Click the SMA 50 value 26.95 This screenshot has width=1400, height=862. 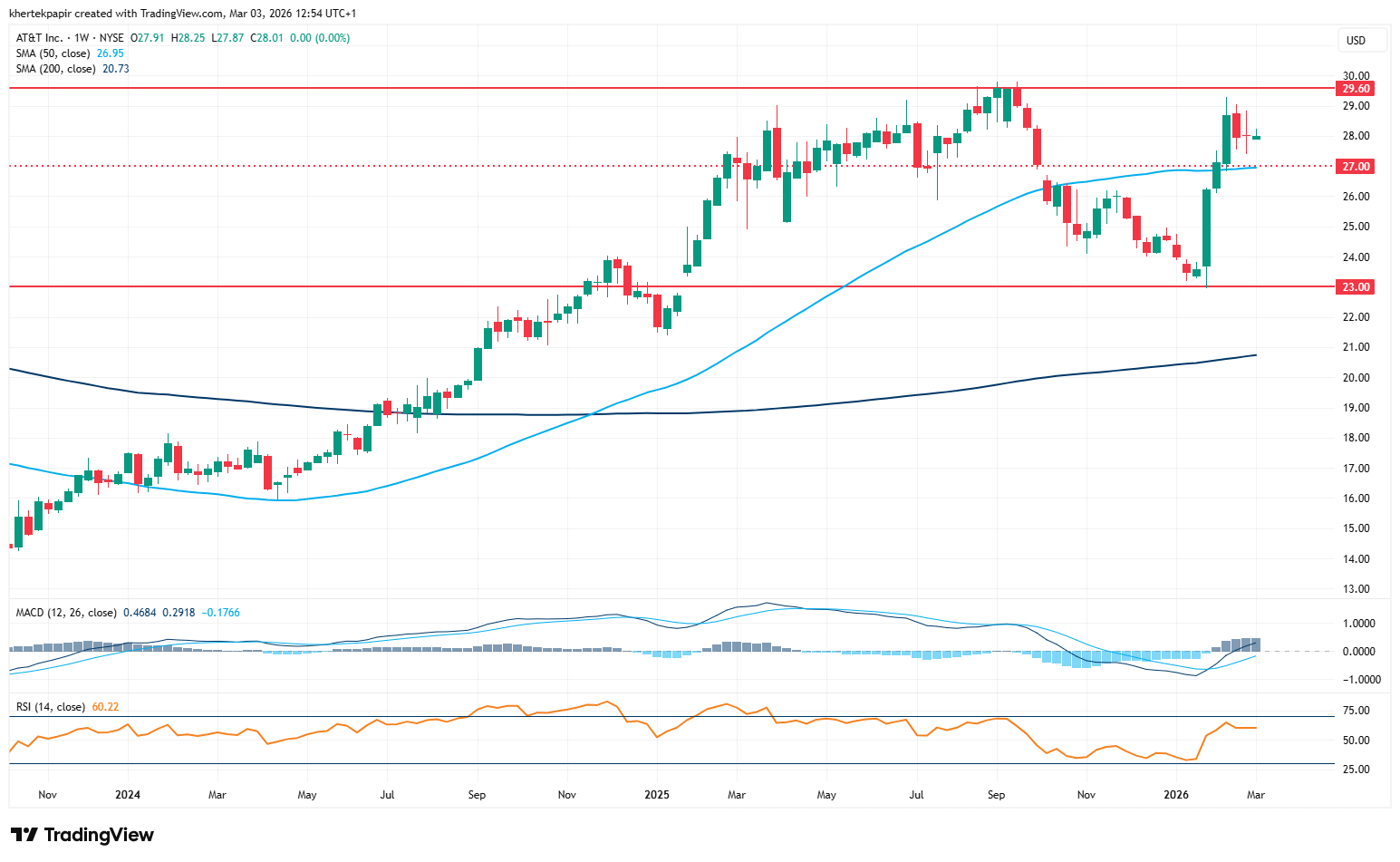click(x=111, y=53)
